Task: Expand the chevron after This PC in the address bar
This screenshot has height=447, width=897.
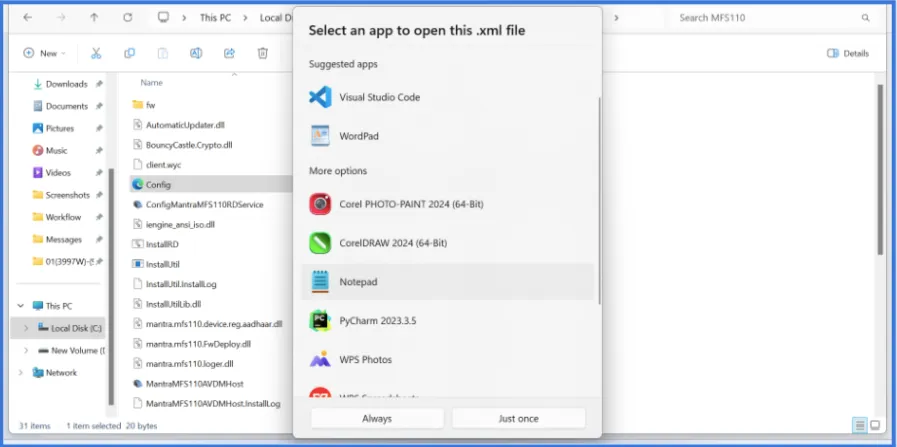Action: [245, 18]
